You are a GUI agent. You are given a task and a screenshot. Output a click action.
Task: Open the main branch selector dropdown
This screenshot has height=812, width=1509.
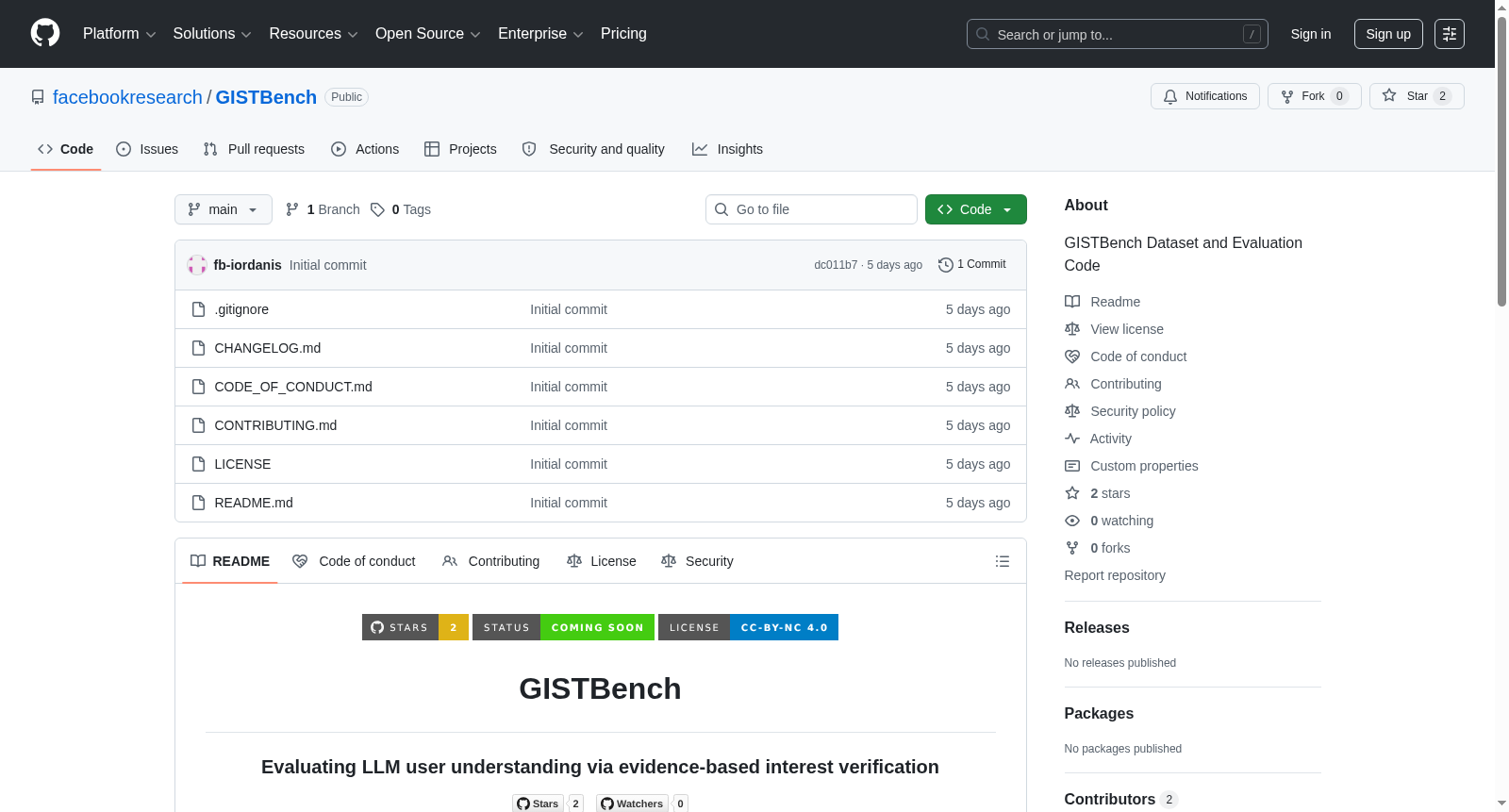224,209
